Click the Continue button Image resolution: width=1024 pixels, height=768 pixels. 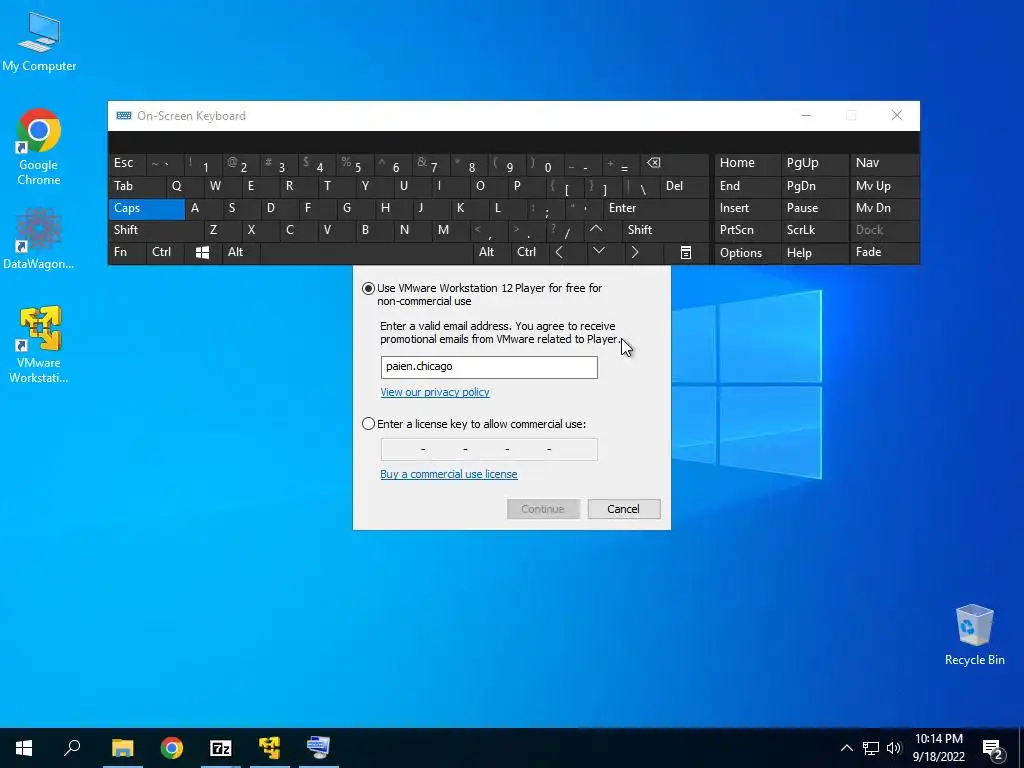click(x=543, y=509)
